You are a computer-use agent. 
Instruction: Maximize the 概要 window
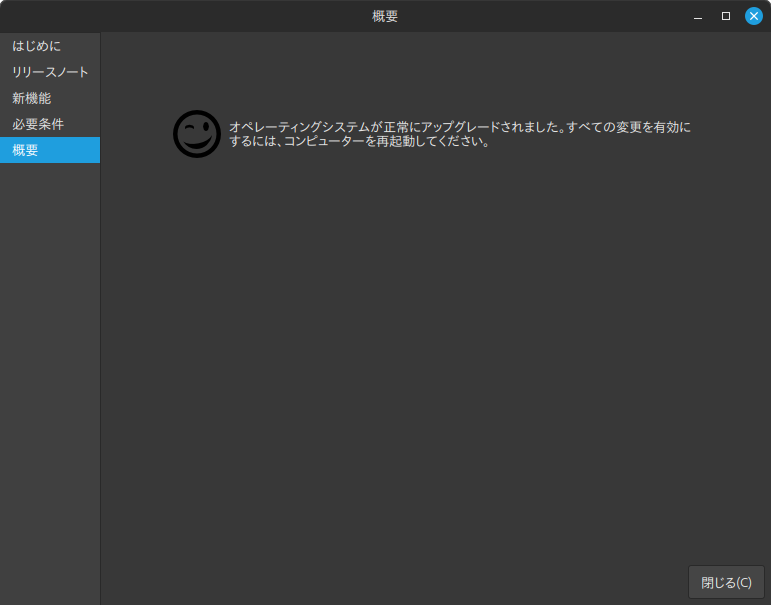(726, 16)
